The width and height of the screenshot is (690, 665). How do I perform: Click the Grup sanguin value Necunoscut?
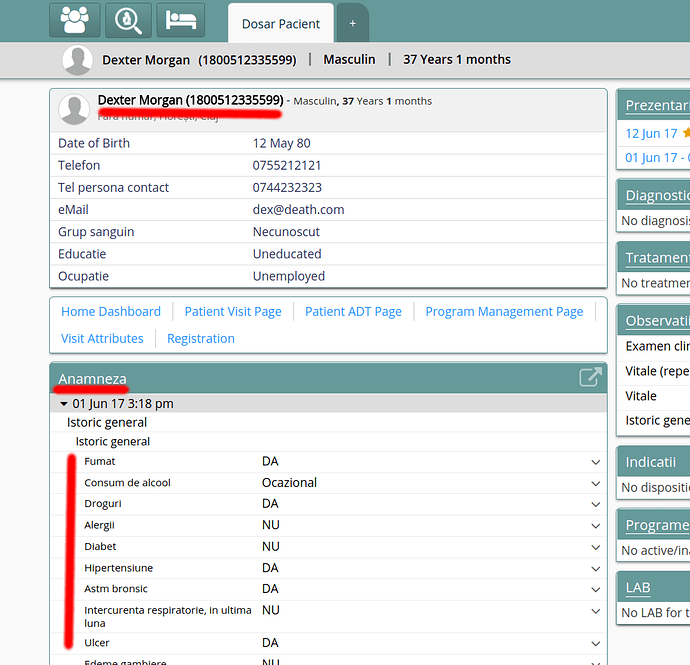coord(286,232)
